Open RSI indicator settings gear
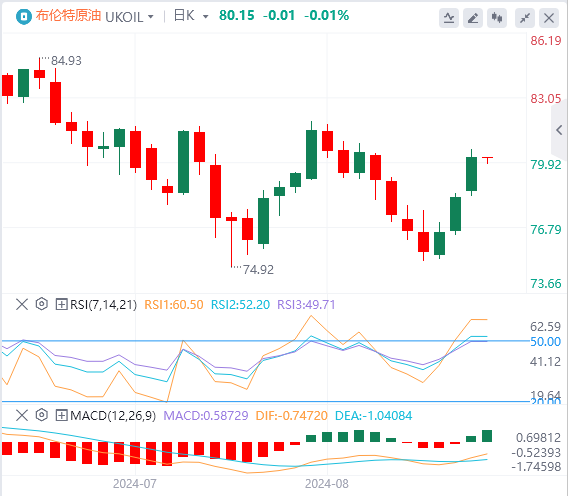568x496 pixels. tap(42, 304)
